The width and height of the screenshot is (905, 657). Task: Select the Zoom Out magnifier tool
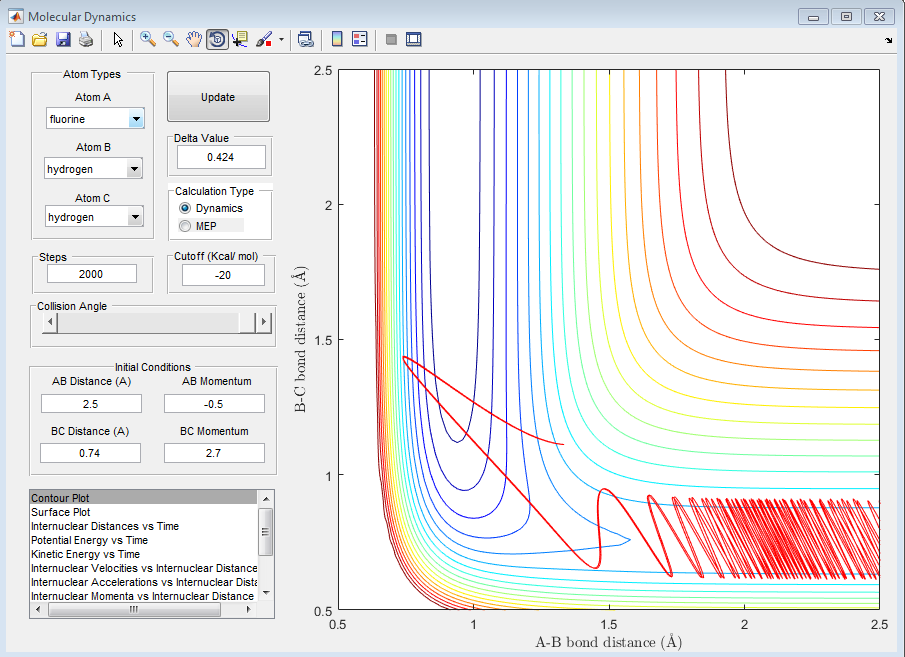[171, 39]
